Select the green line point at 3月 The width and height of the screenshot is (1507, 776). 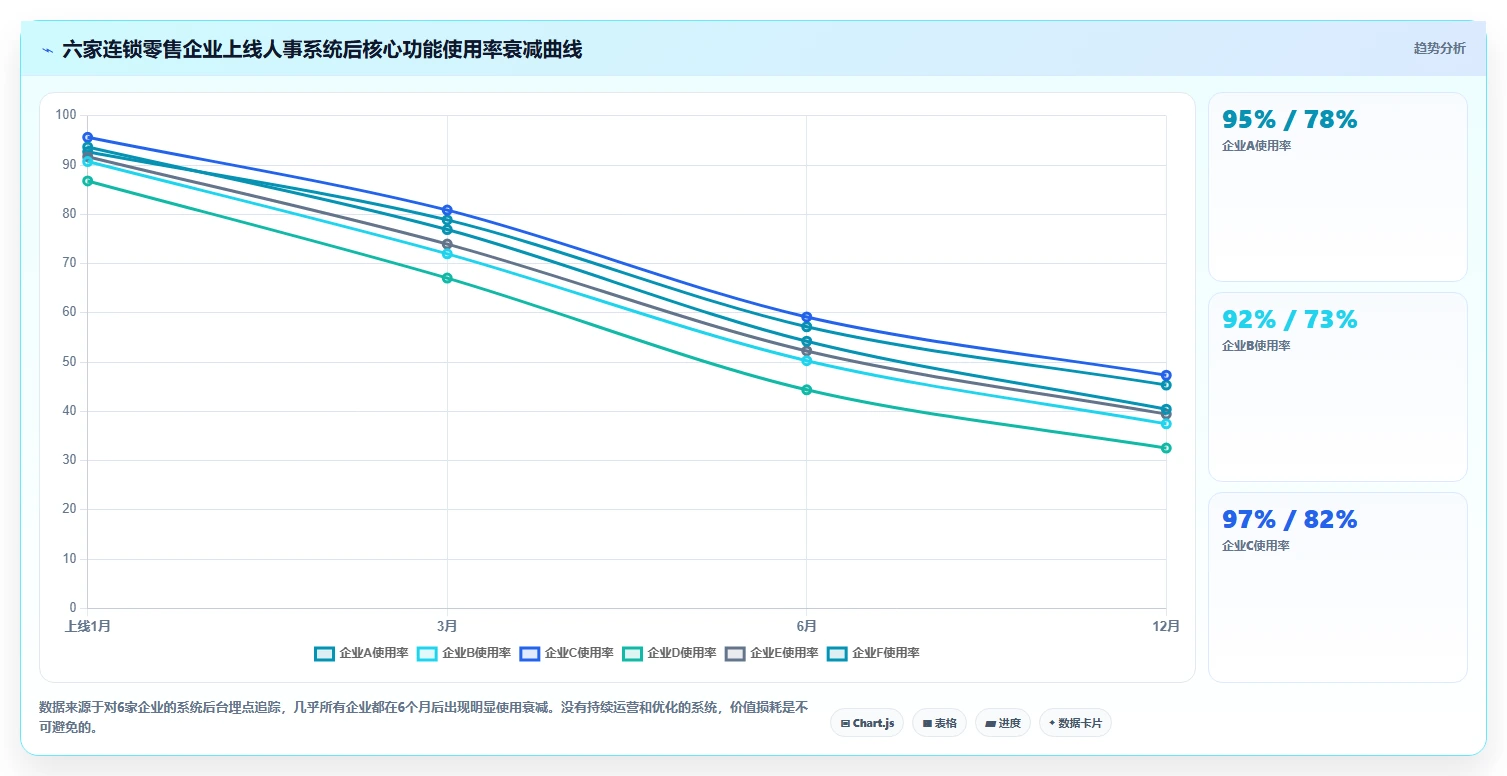pos(447,278)
